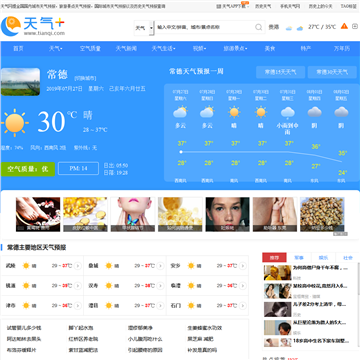Click the 常德30天天气 button

[332, 72]
